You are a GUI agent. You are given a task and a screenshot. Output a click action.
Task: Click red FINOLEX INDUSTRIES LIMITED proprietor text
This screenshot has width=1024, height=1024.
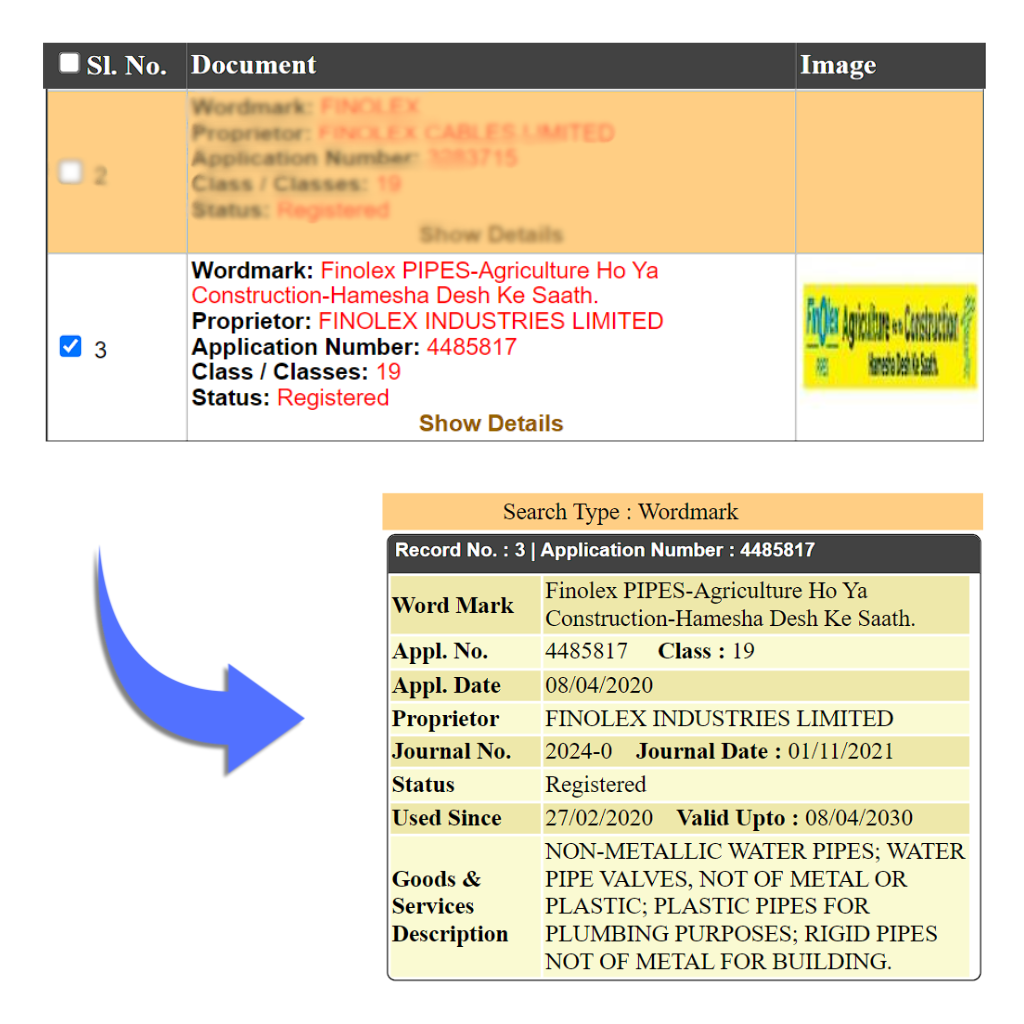tap(490, 321)
